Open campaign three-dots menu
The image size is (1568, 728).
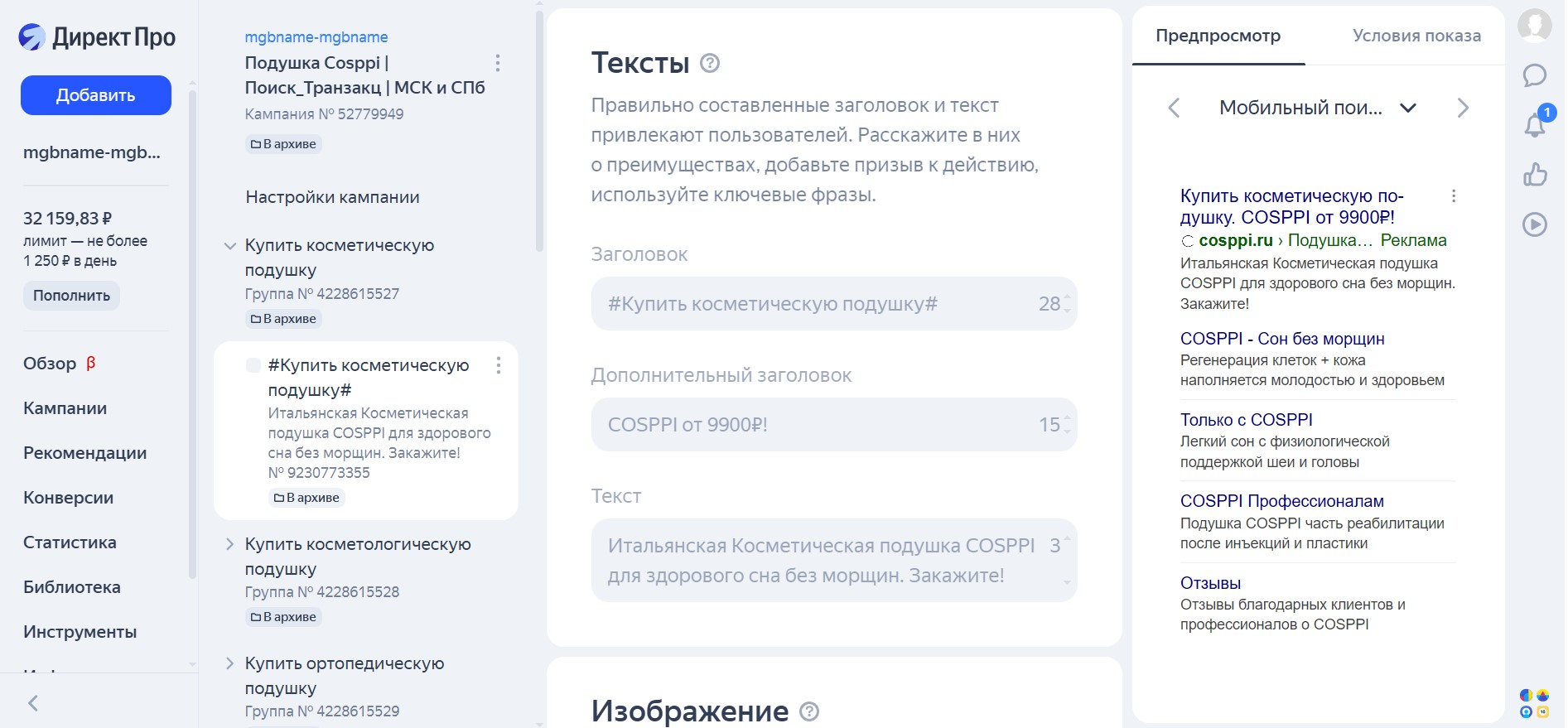(x=497, y=63)
